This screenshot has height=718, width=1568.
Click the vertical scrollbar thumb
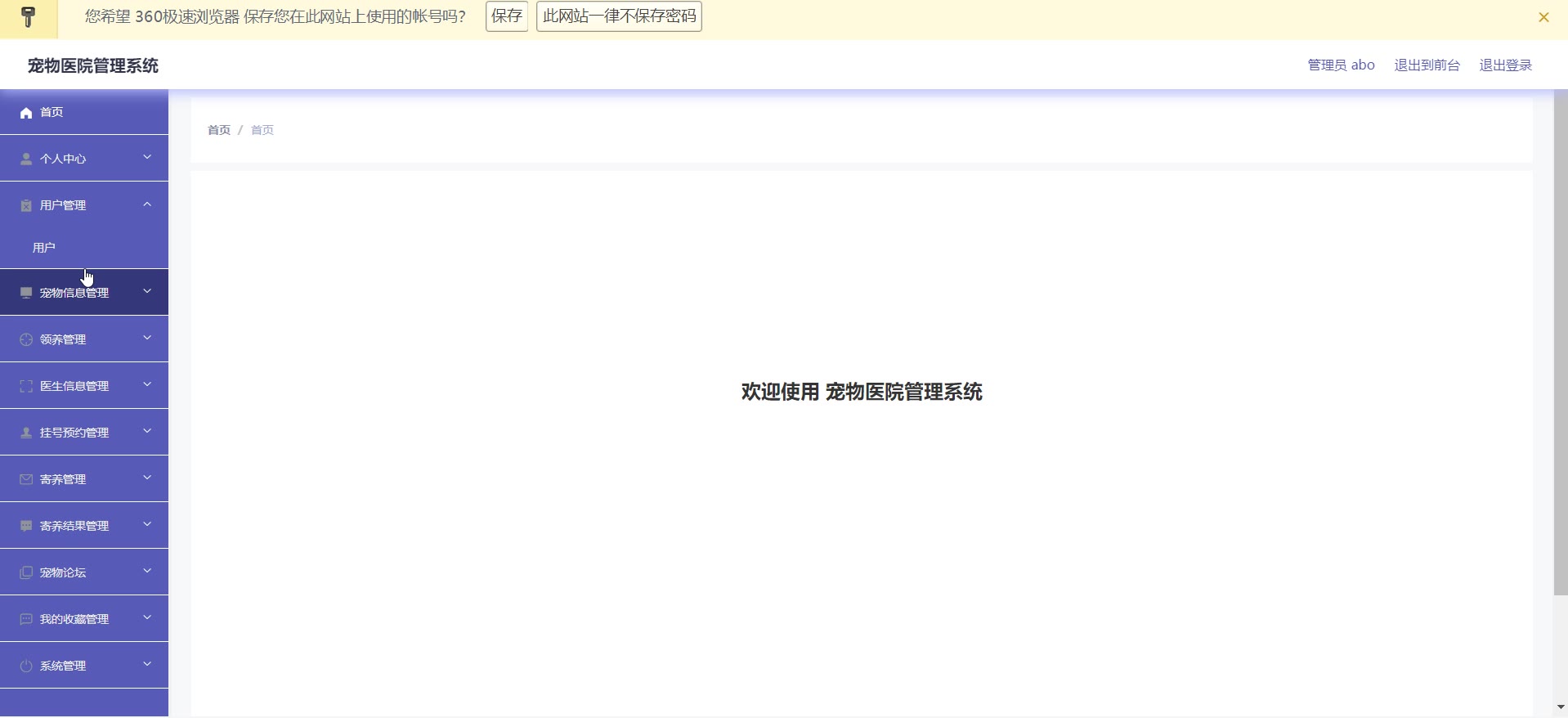pyautogui.click(x=1561, y=343)
